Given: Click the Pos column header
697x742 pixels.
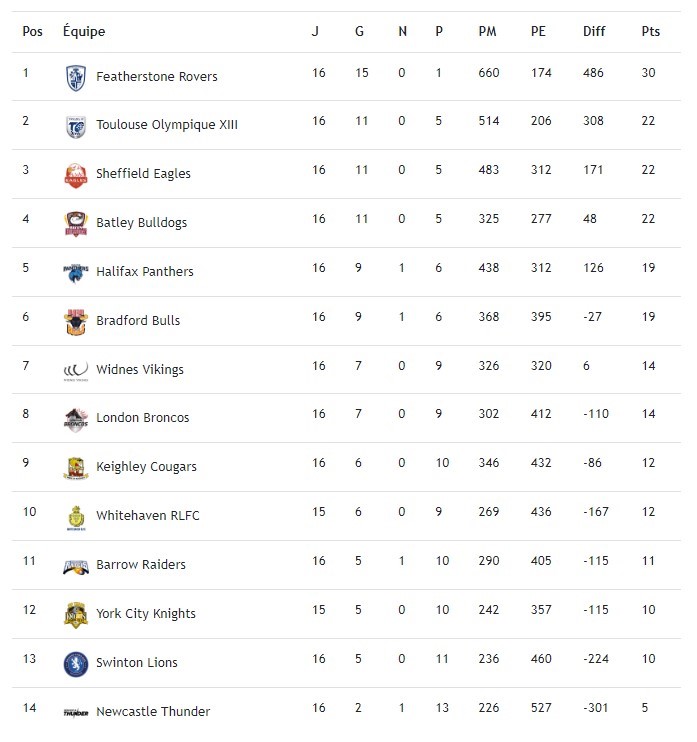Looking at the screenshot, I should (x=33, y=31).
